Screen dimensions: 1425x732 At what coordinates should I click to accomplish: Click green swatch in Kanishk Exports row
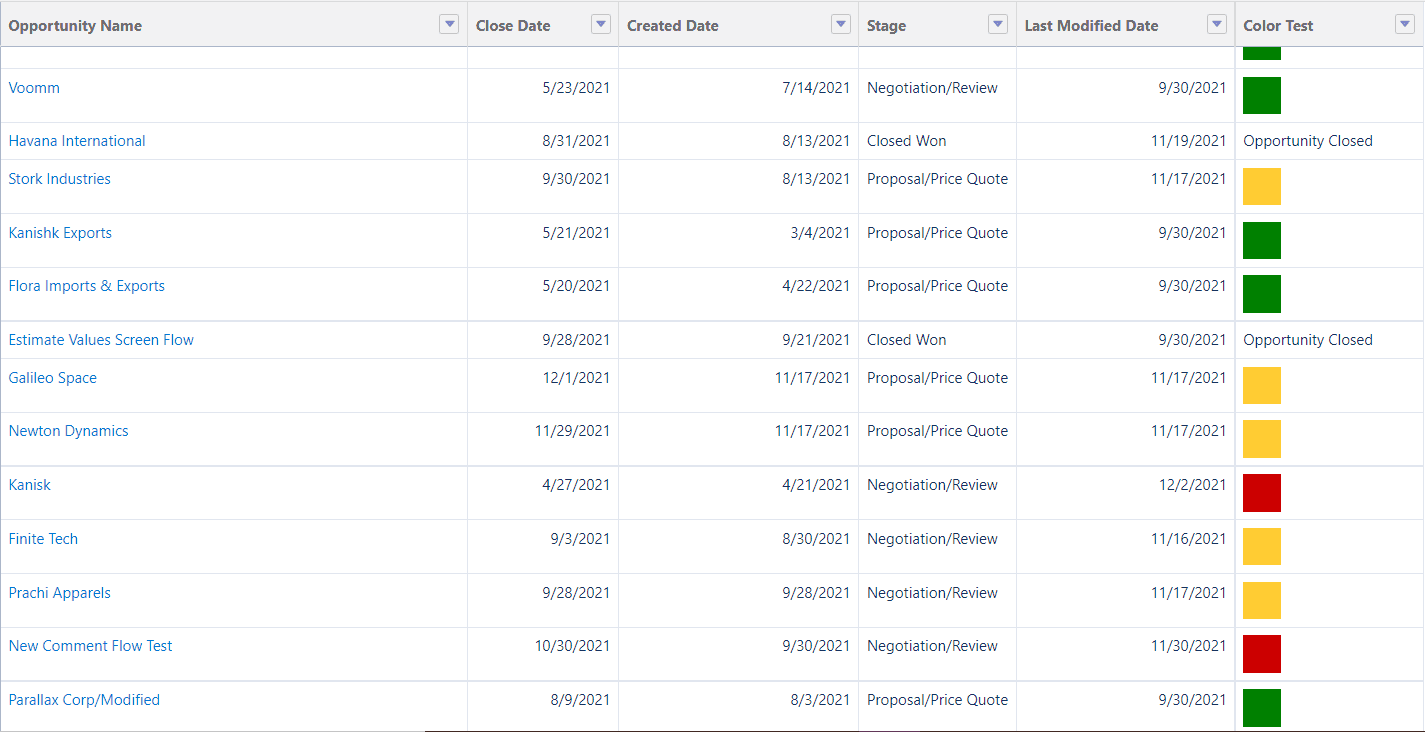[1262, 241]
